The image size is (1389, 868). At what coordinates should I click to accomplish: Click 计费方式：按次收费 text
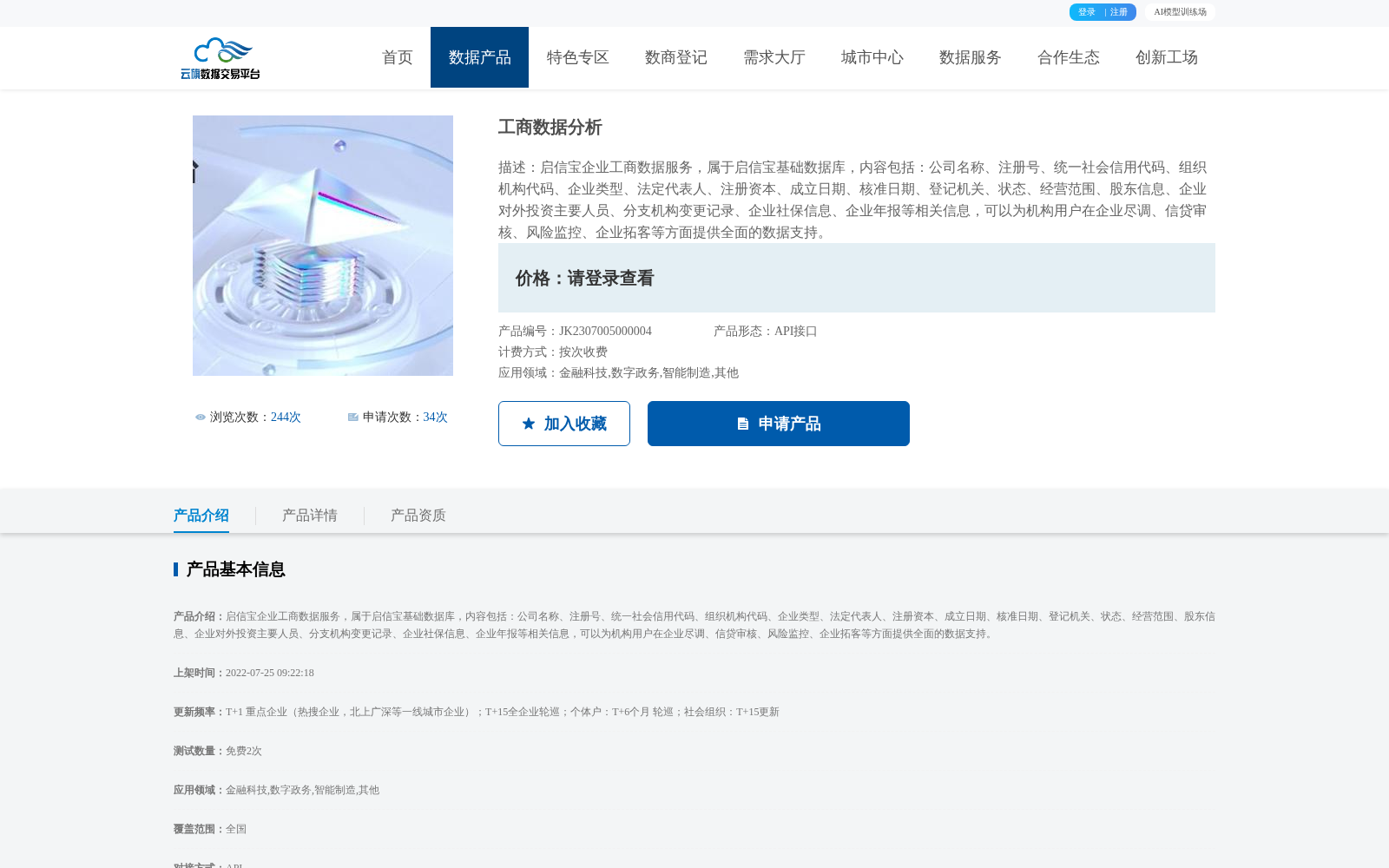[x=553, y=352]
